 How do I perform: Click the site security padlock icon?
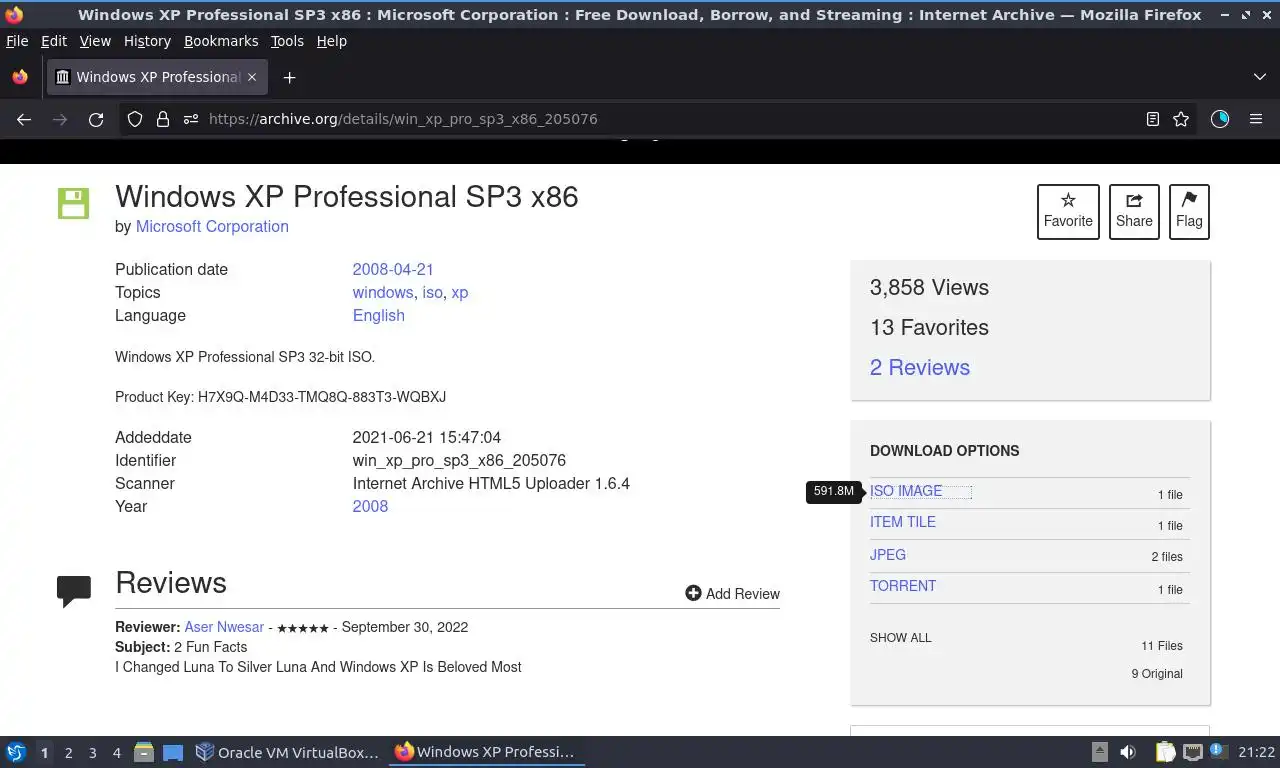(163, 119)
